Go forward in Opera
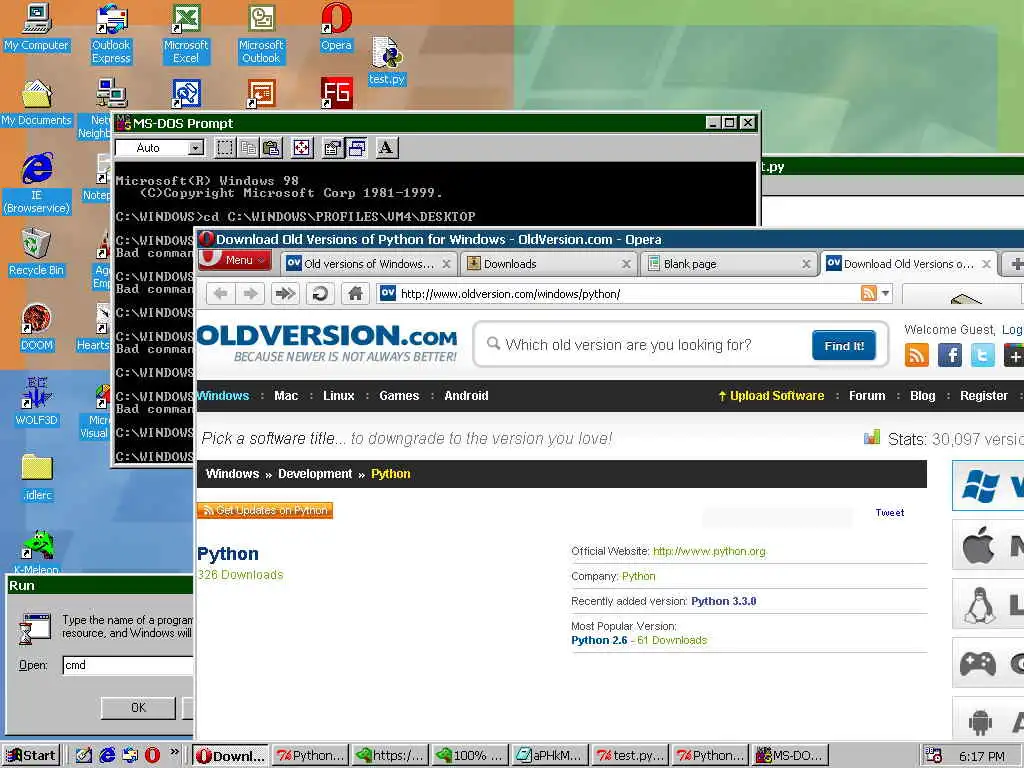The height and width of the screenshot is (768, 1024). (250, 294)
